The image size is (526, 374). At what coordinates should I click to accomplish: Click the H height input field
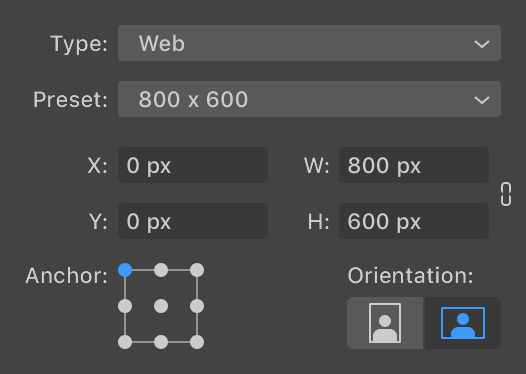[x=414, y=221]
